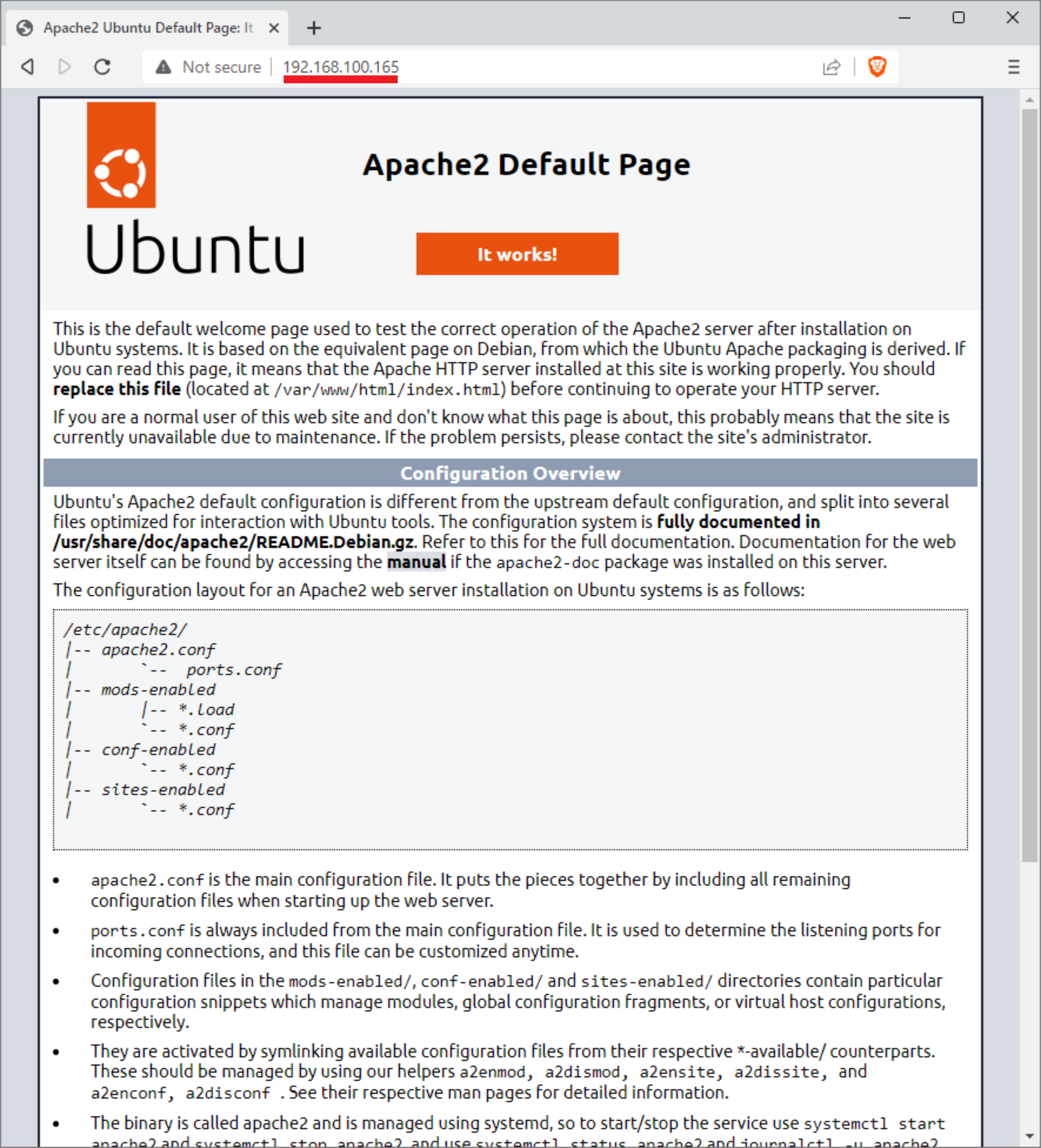Click the Ubuntu logo image
The width and height of the screenshot is (1041, 1148).
195,188
